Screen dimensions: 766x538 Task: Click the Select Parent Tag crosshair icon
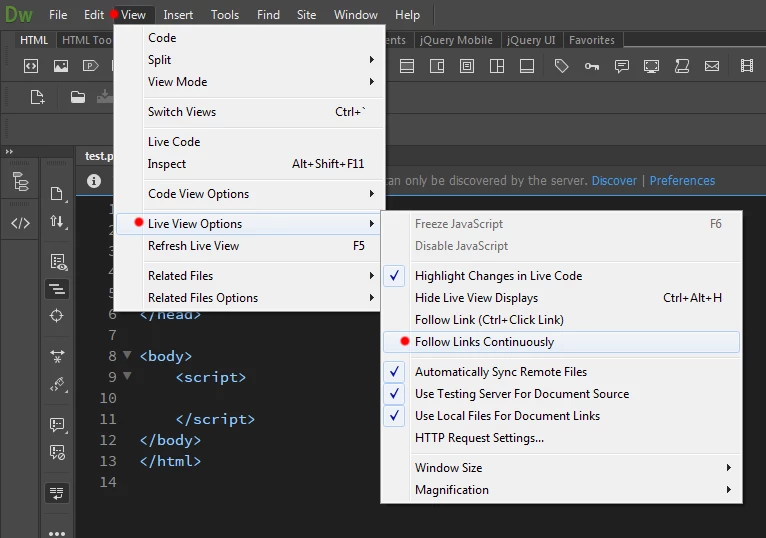57,316
